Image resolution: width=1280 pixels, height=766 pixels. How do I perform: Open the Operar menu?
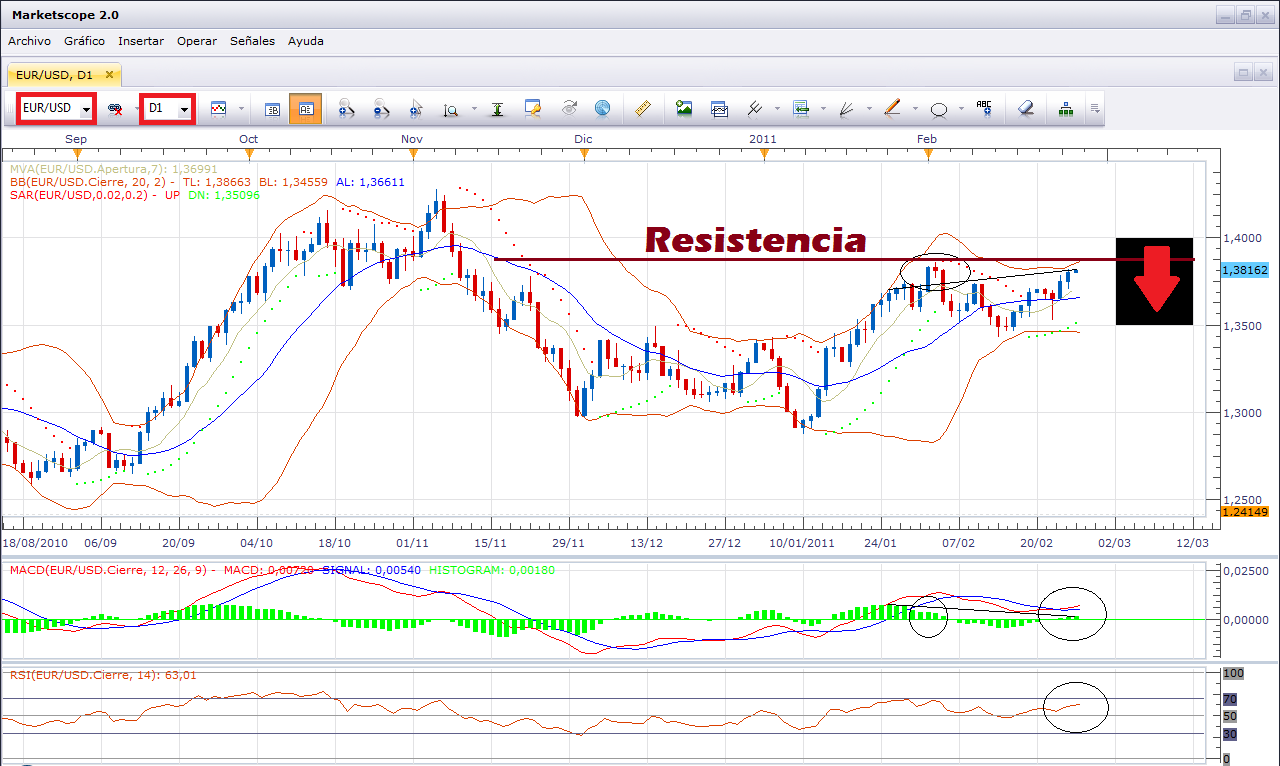197,41
